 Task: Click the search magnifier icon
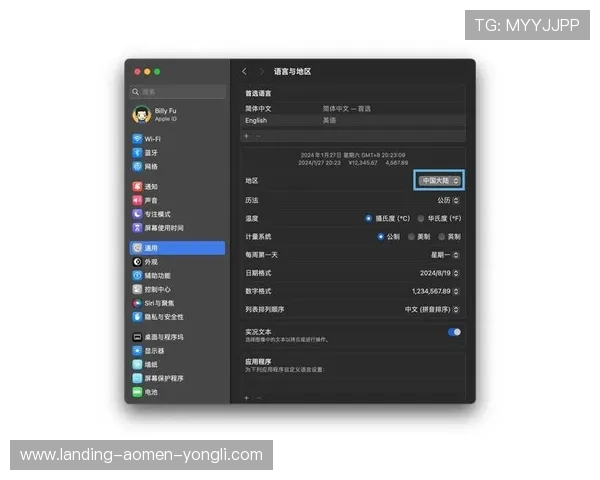point(135,92)
